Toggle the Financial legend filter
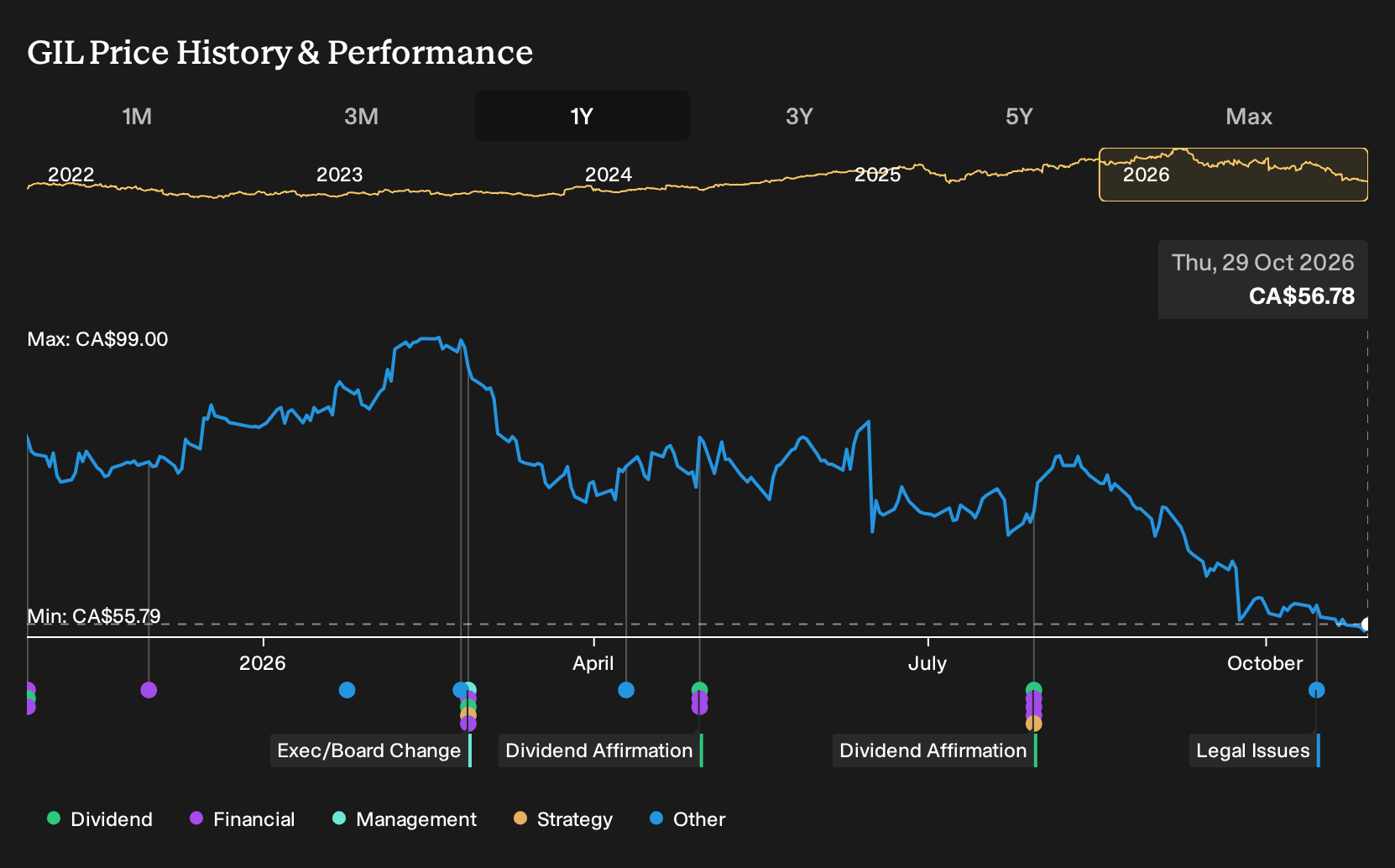Screen dimensions: 1395x868 click(x=242, y=819)
